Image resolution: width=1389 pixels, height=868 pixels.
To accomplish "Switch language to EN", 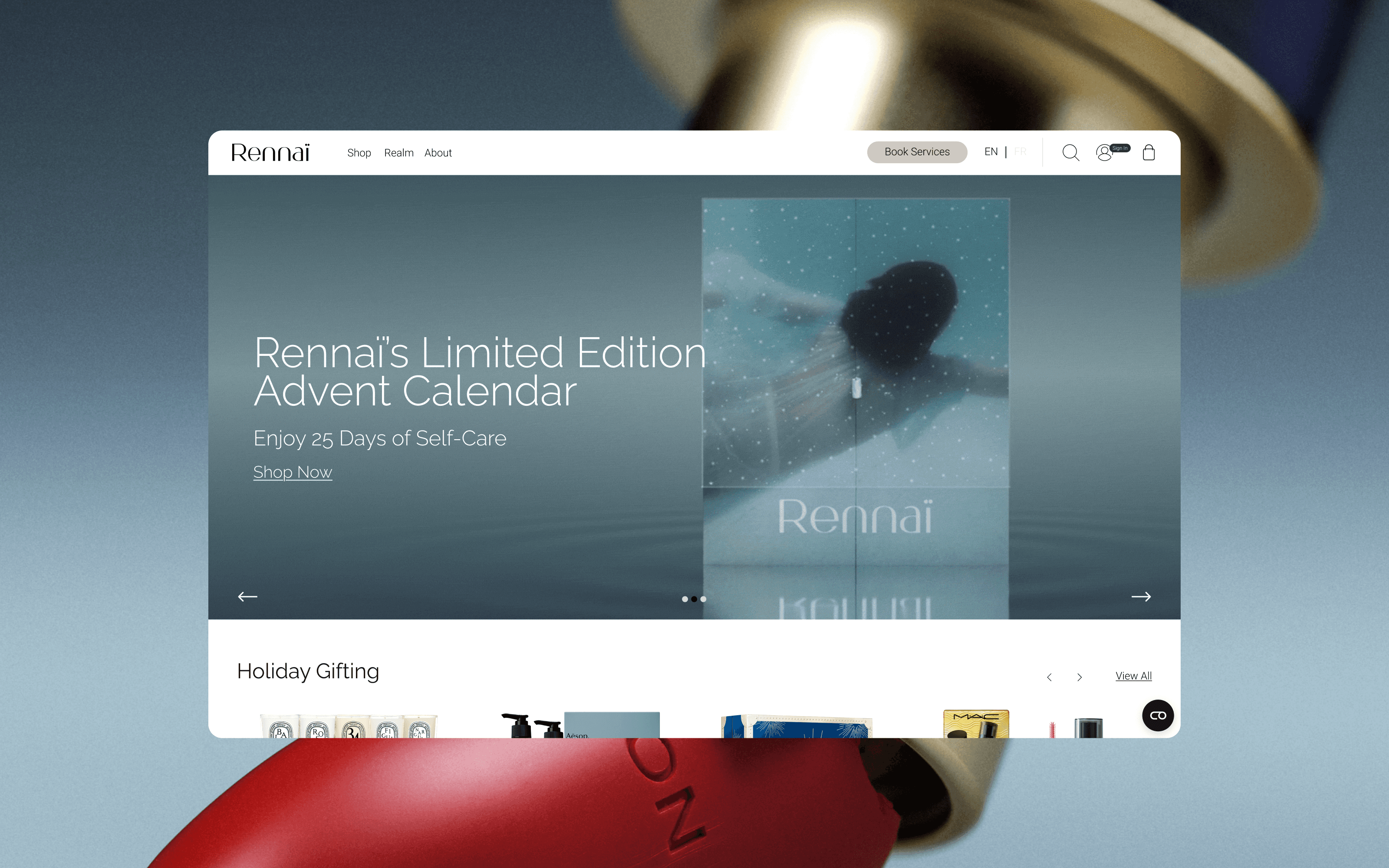I will 991,151.
